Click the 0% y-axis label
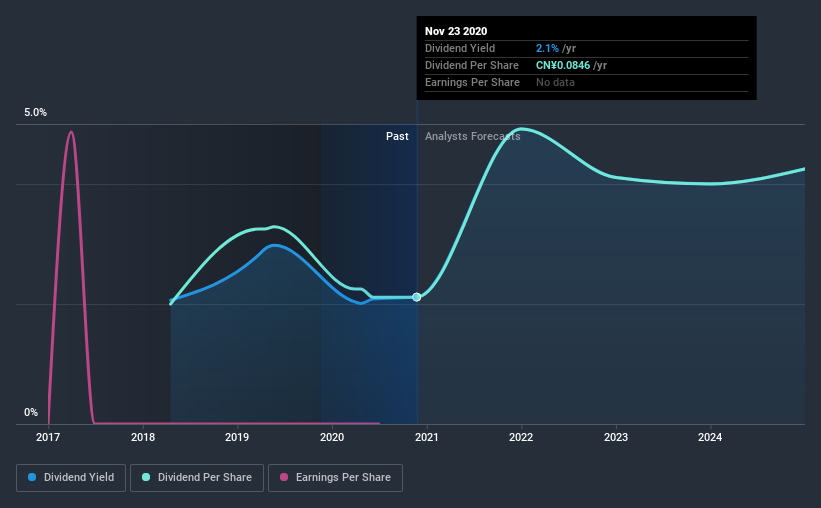This screenshot has width=821, height=508. (31, 412)
